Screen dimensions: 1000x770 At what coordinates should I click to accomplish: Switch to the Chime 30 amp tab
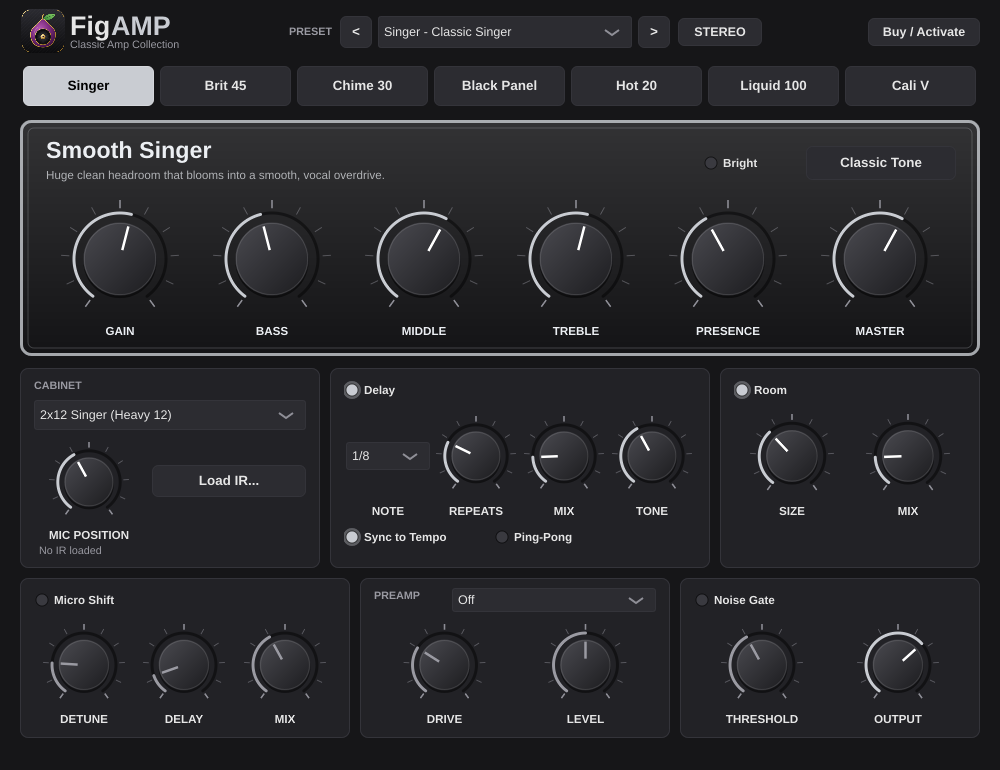tap(362, 85)
